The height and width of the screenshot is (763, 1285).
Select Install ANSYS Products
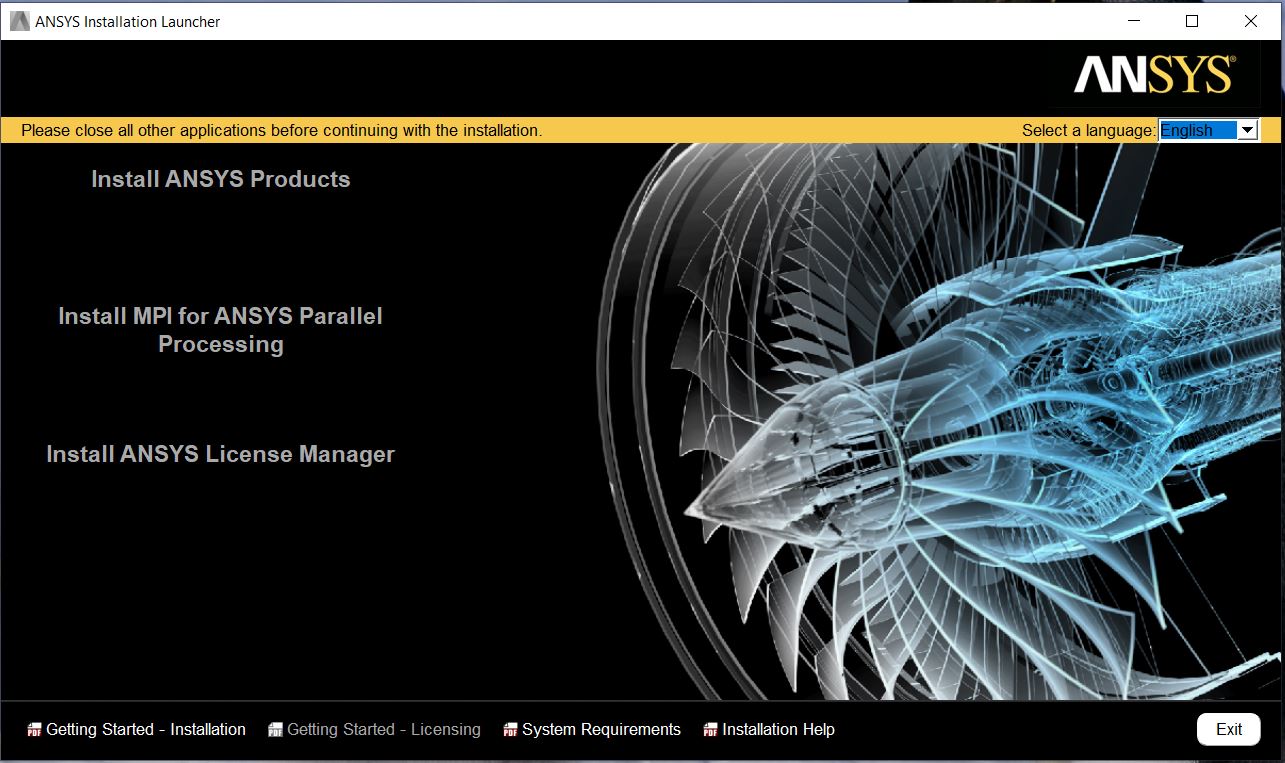pyautogui.click(x=220, y=179)
